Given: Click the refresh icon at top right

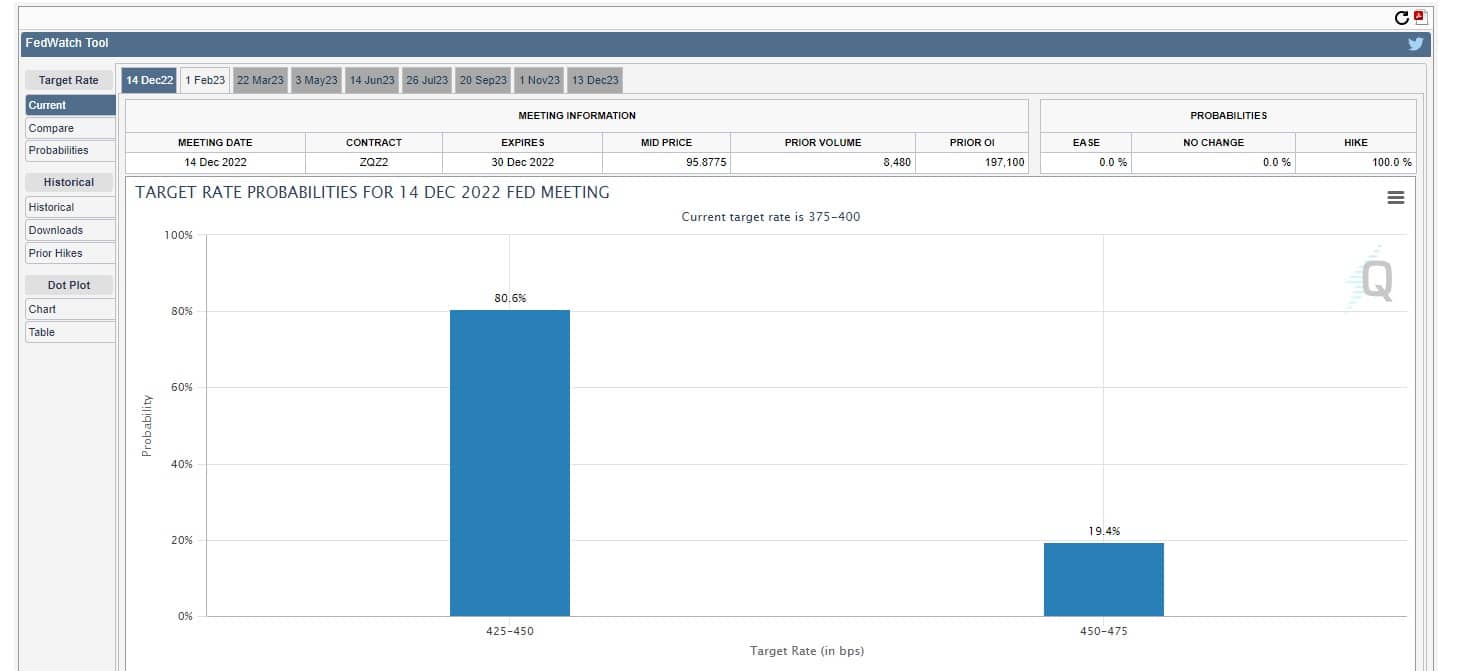Looking at the screenshot, I should click(x=1402, y=18).
